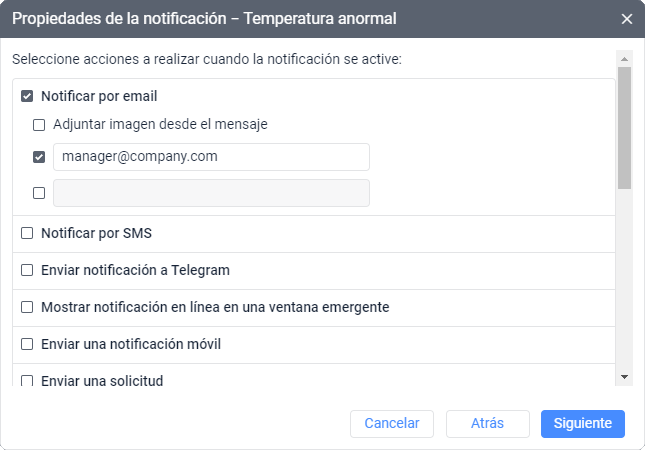645x450 pixels.
Task: Click the empty second email field
Action: pos(211,193)
